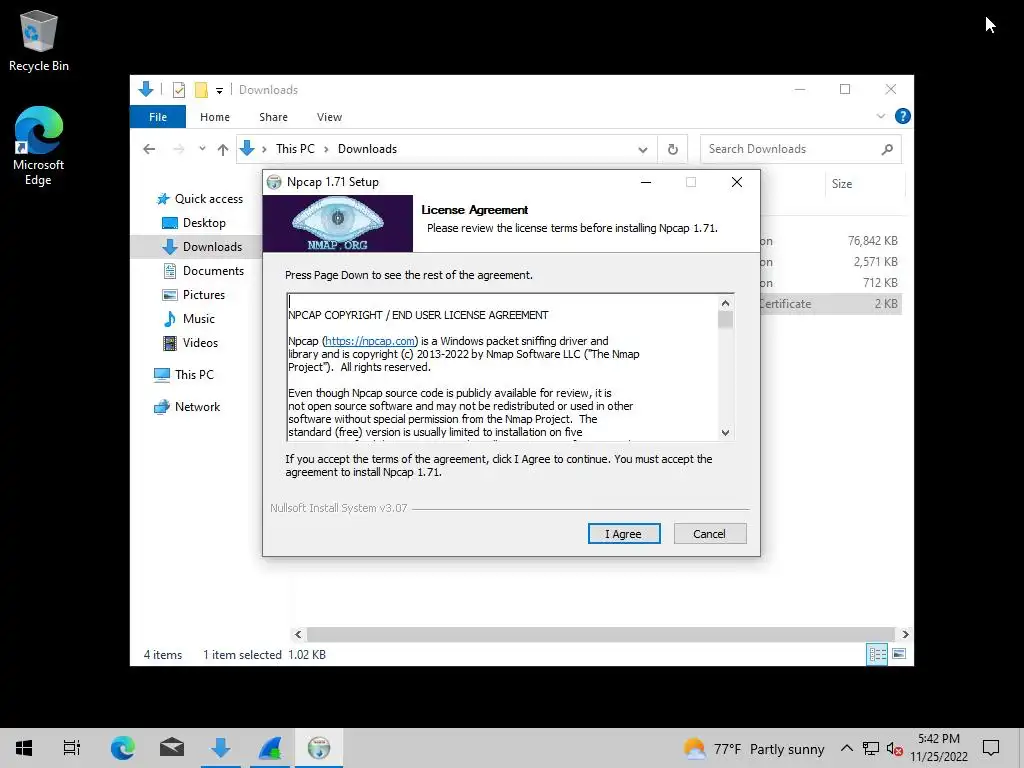This screenshot has height=768, width=1024.
Task: Select Network in the navigation pane
Action: (187, 407)
